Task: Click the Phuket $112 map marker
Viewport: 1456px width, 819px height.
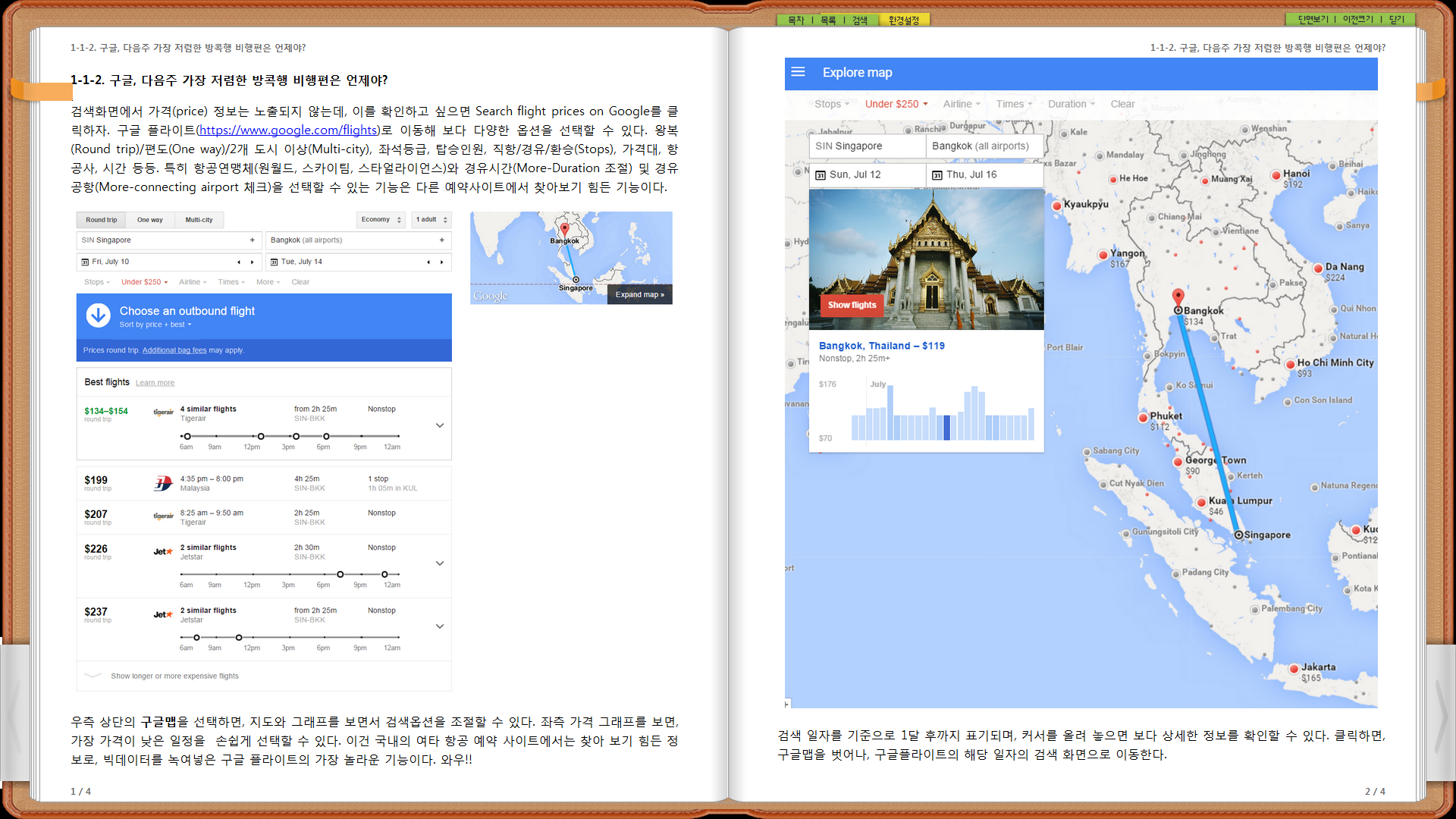Action: click(1143, 418)
